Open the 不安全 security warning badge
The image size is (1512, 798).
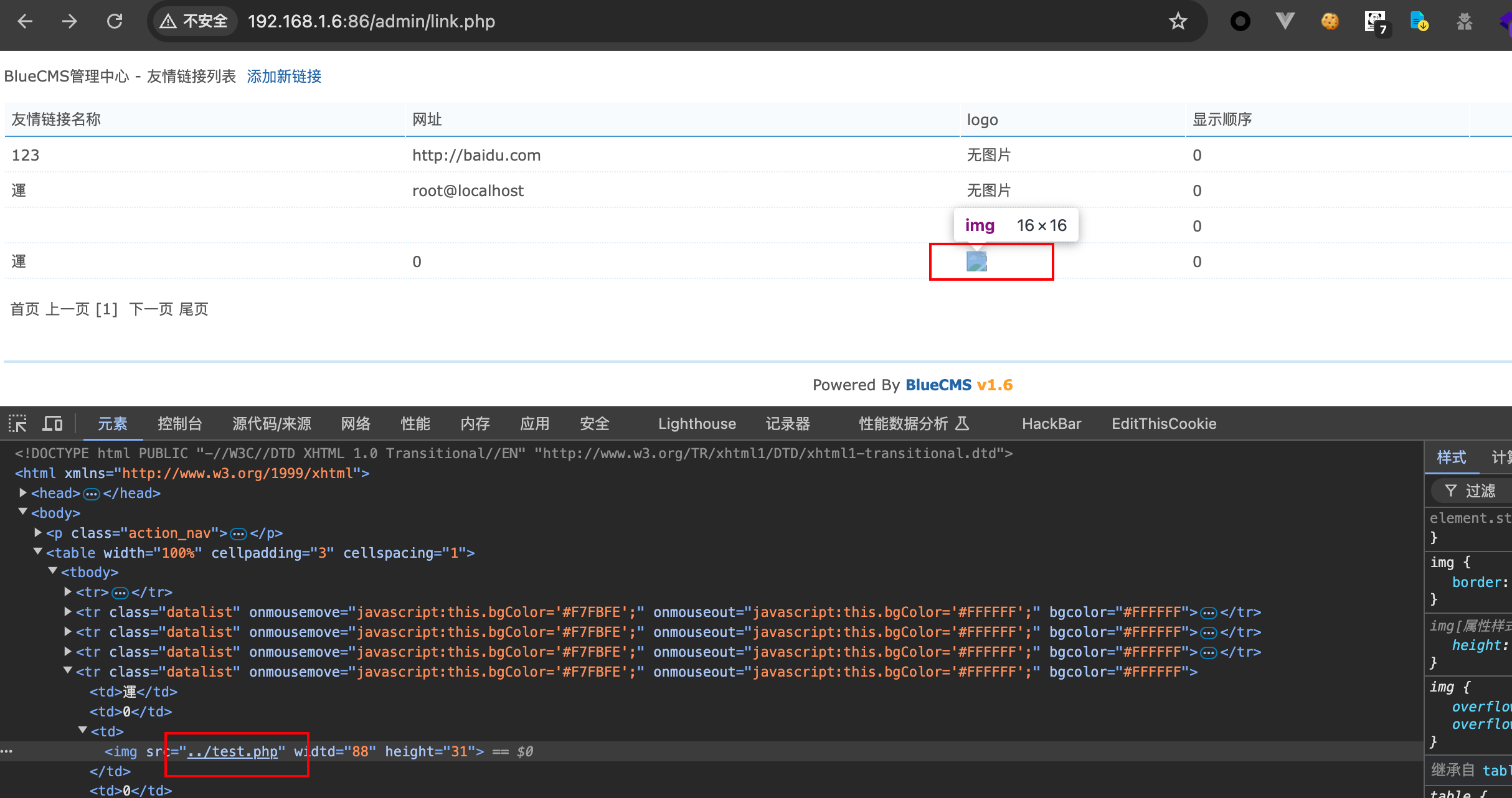194,21
